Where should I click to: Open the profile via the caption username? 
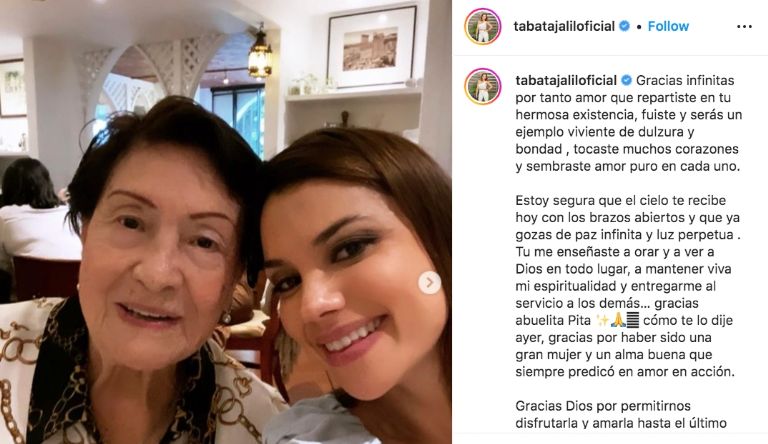(566, 80)
